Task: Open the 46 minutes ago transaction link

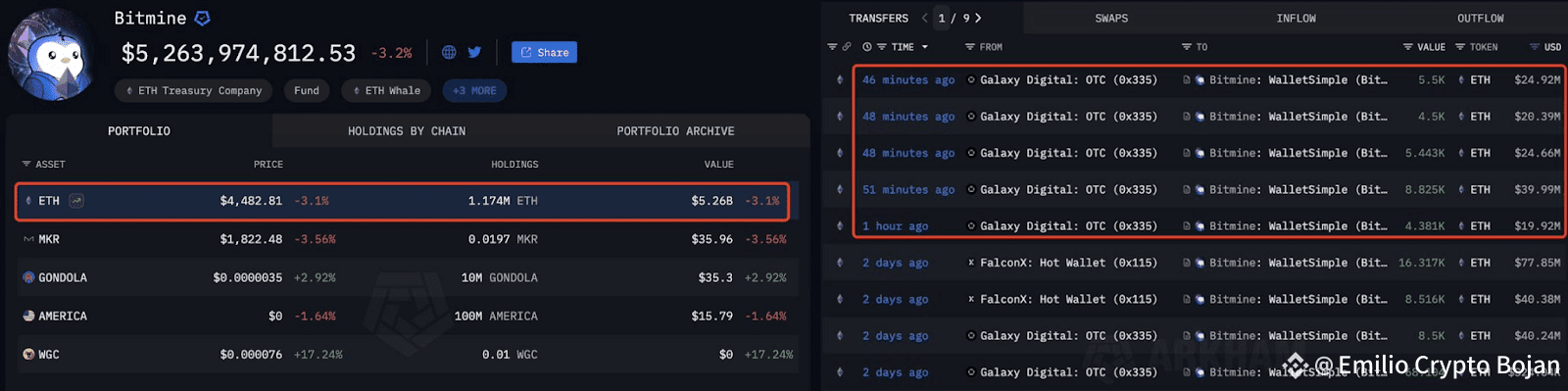Action: pos(908,80)
